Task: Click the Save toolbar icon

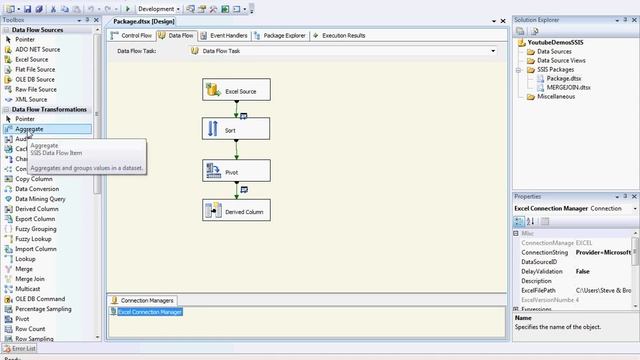Action: [27, 9]
